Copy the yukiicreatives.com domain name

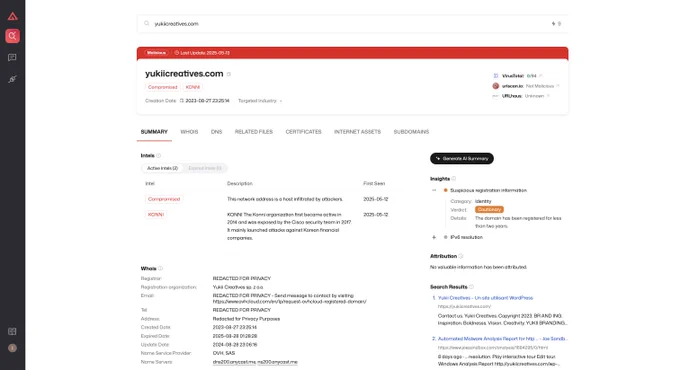(229, 74)
